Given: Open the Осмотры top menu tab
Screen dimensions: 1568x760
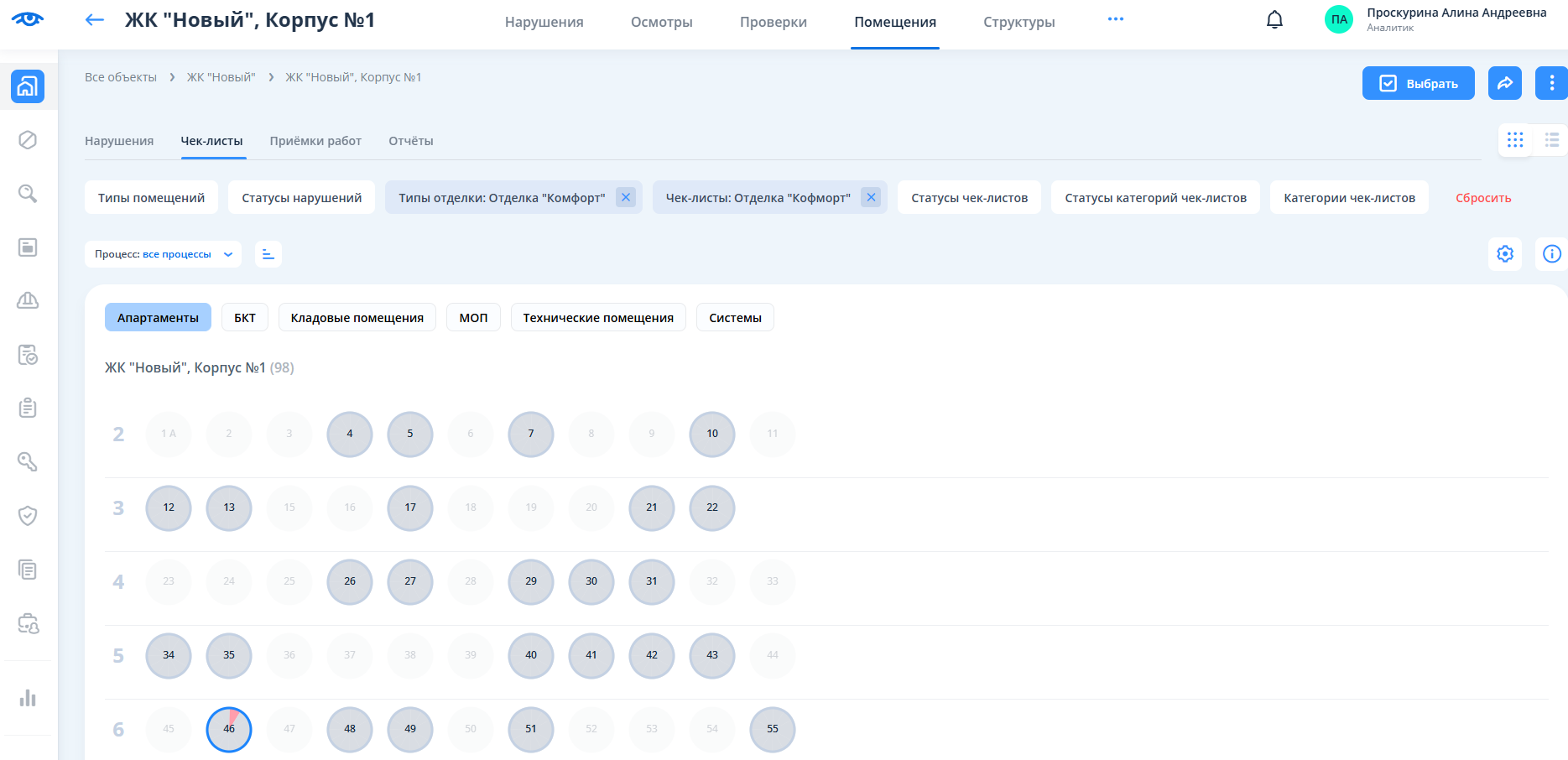Looking at the screenshot, I should pyautogui.click(x=661, y=23).
